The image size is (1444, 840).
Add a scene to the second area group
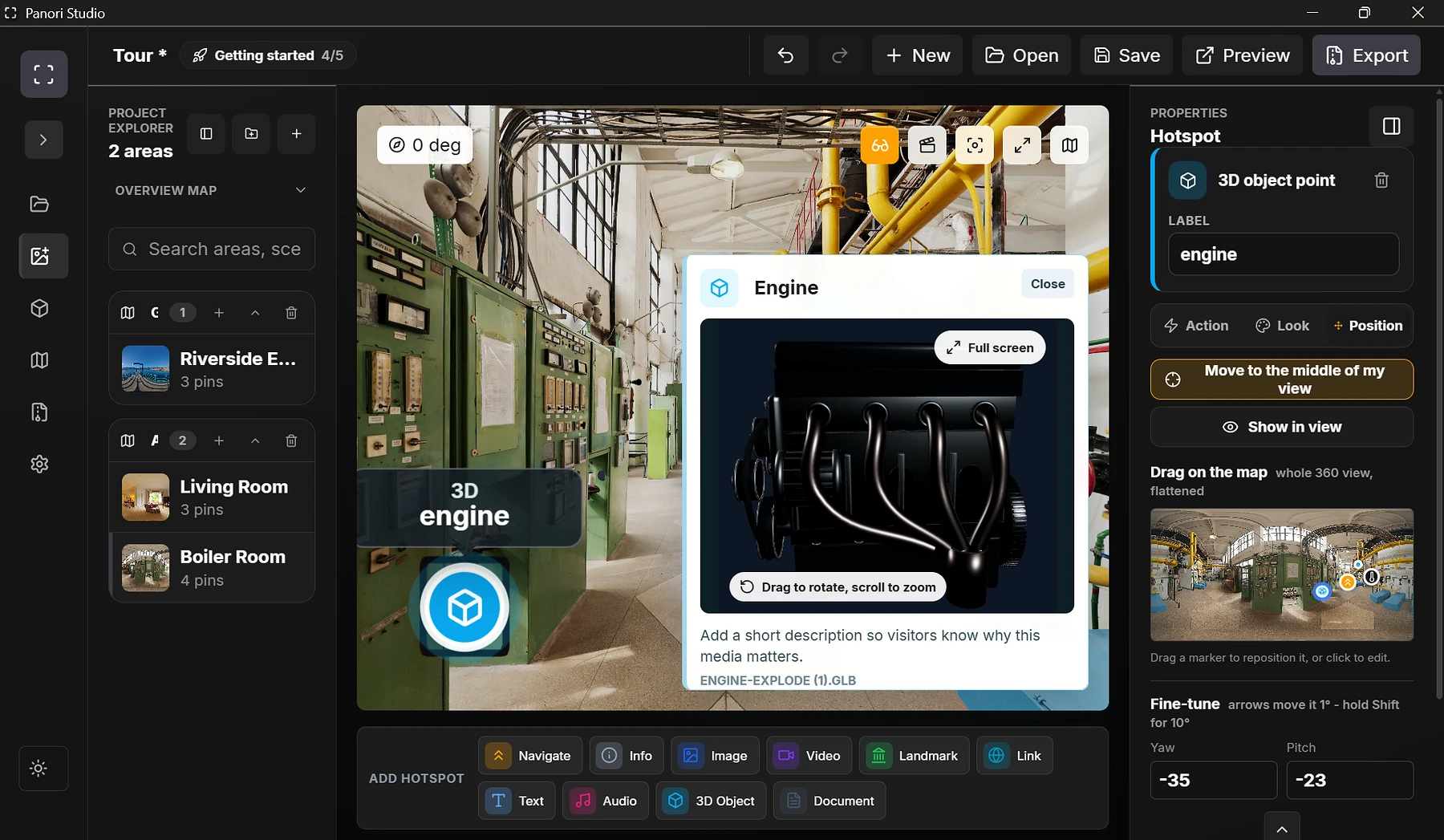pos(219,440)
